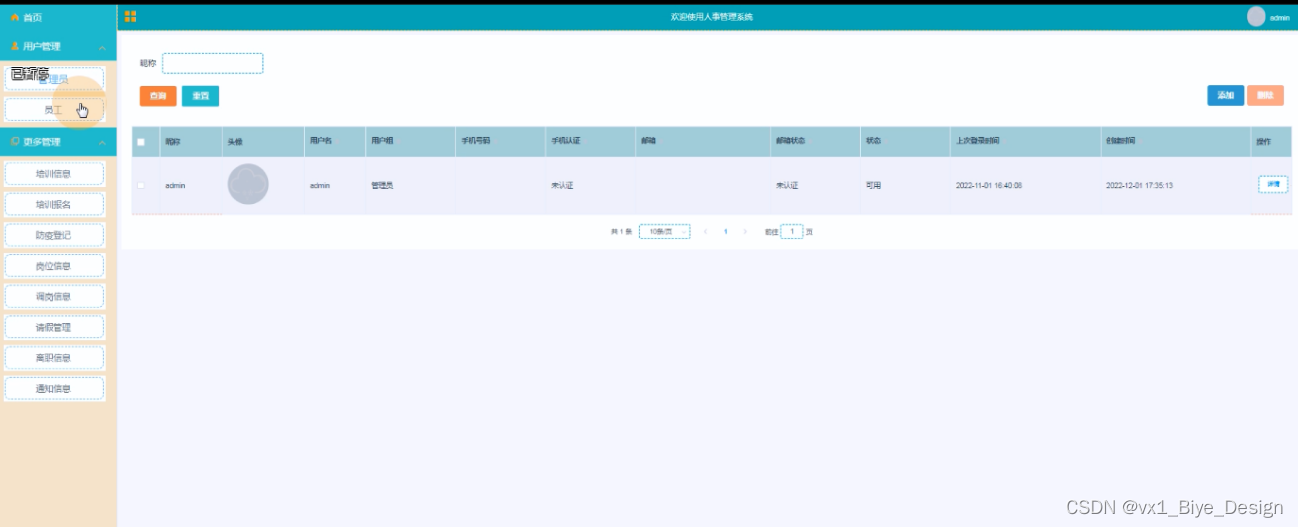
Task: Click the 2022-11-01 16:40:08 login time cell
Action: (989, 185)
